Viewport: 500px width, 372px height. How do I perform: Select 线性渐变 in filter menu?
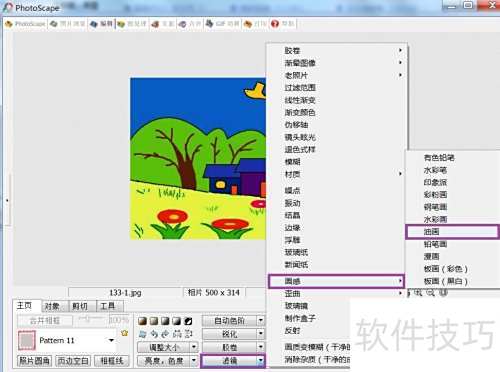pyautogui.click(x=300, y=100)
